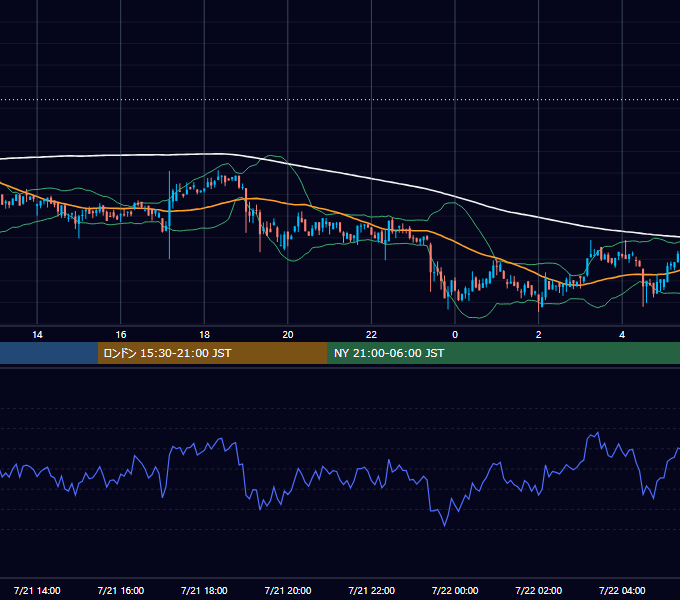Click the hour label 2 on price chart axis
Screen dimensions: 680x600
(x=539, y=335)
